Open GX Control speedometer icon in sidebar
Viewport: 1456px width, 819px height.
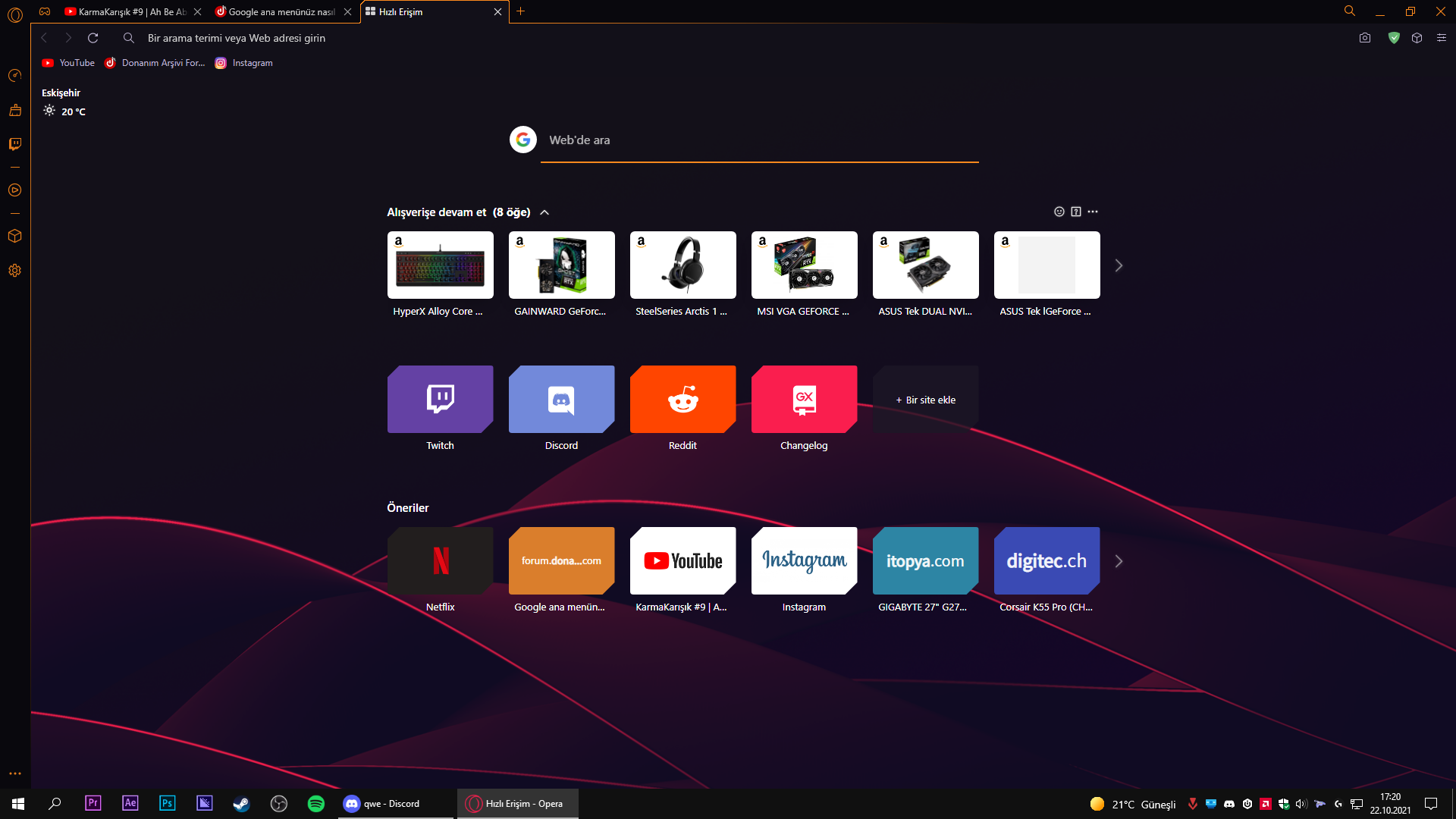pos(14,75)
